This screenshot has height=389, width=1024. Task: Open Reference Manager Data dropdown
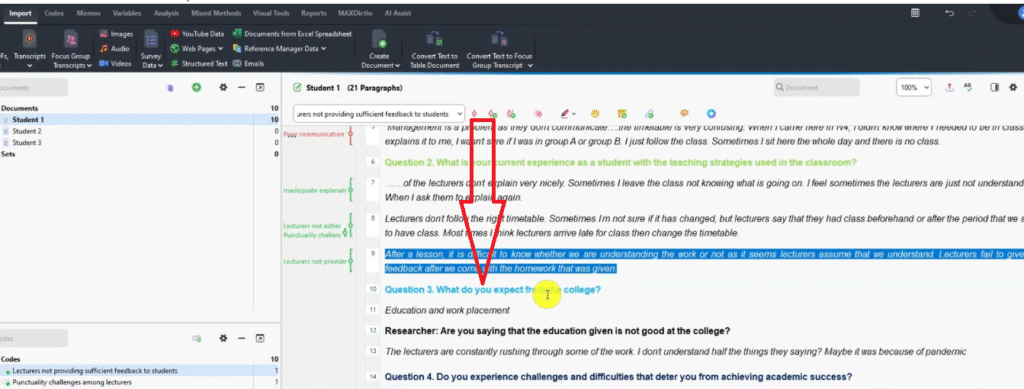[280, 48]
